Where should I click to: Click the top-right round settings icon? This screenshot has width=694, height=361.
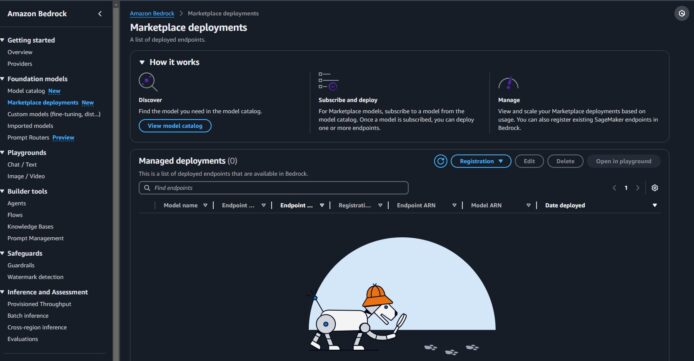point(682,14)
